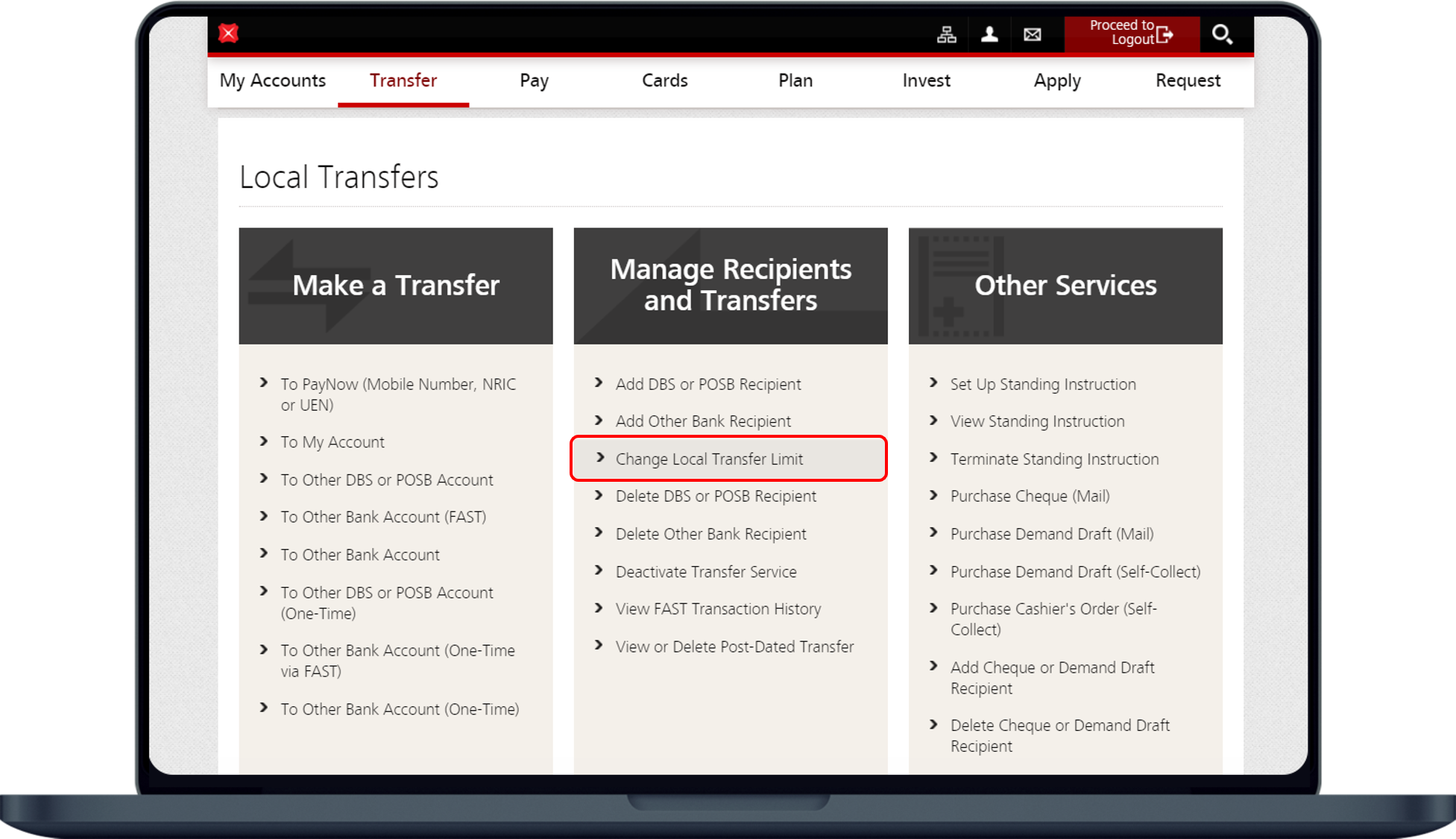Open the Request menu
The height and width of the screenshot is (839, 1456).
coord(1188,81)
